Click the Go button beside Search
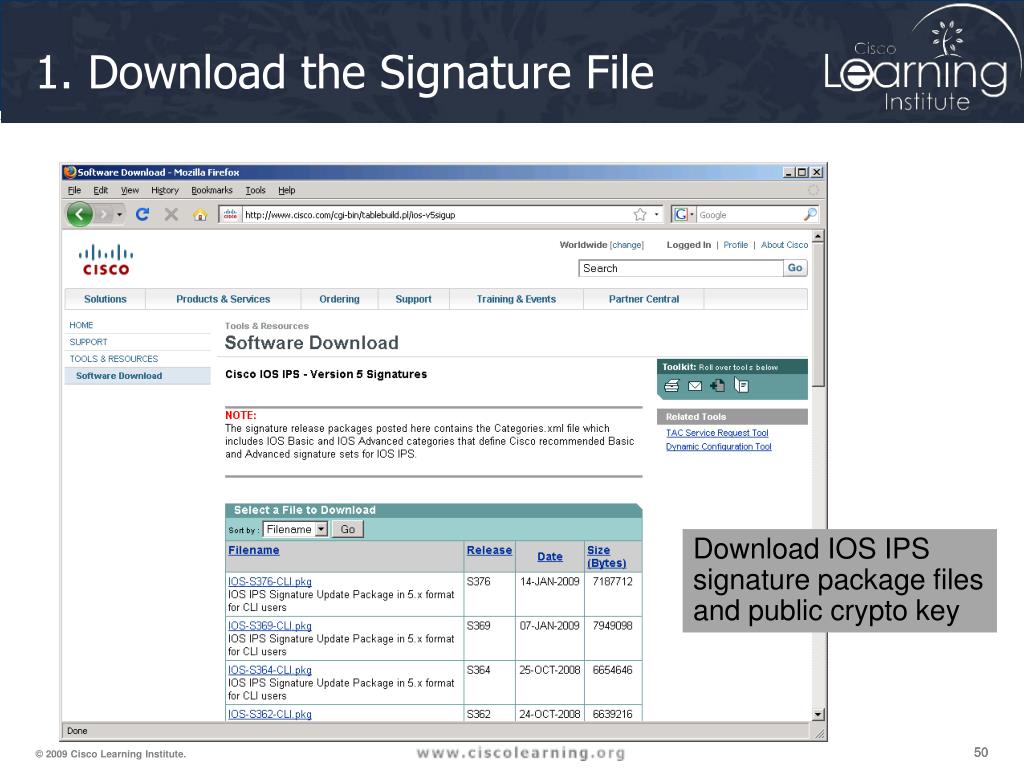Viewport: 1024px width, 768px height. [795, 268]
